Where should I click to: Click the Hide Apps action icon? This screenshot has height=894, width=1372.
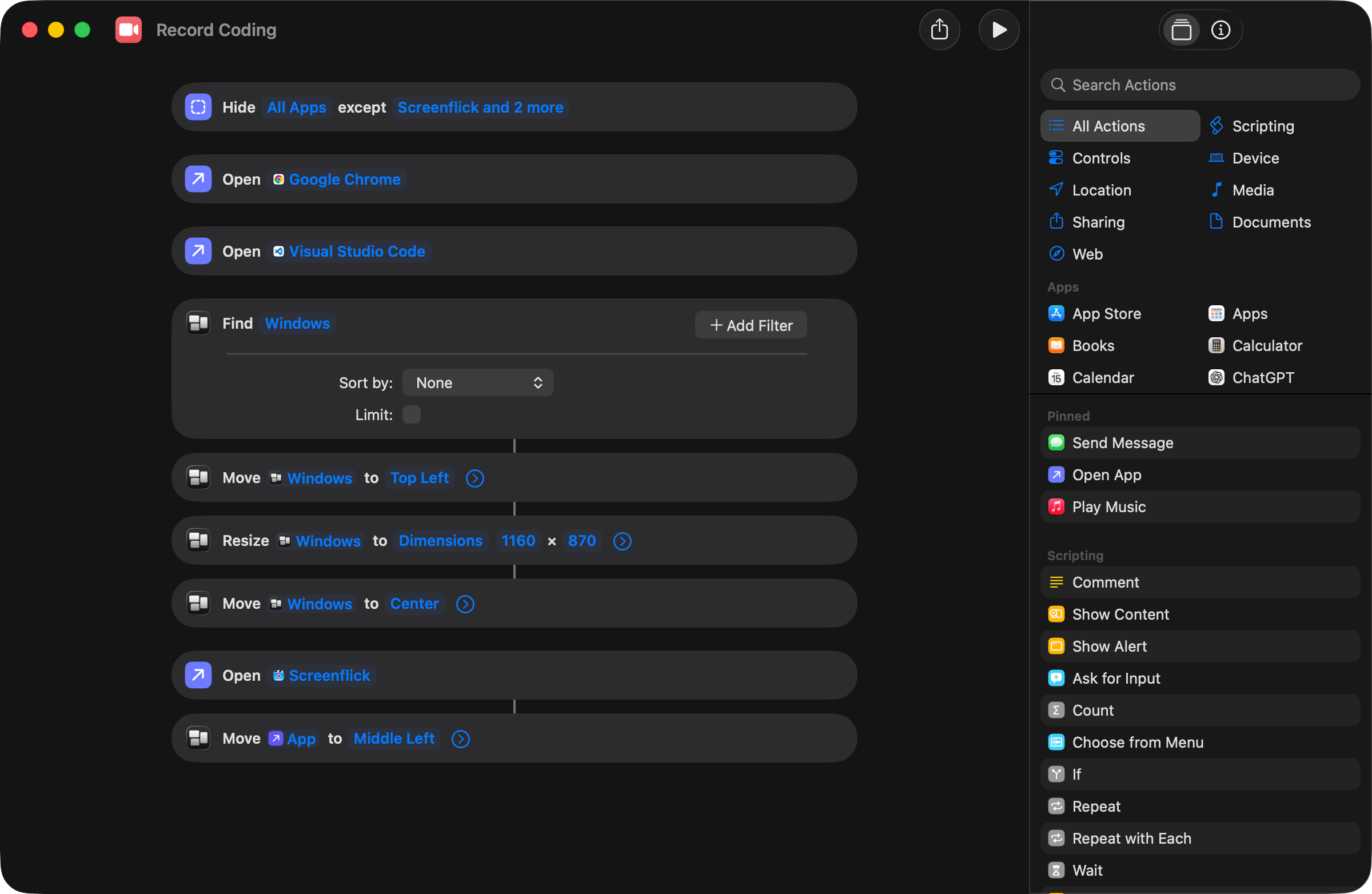(198, 107)
